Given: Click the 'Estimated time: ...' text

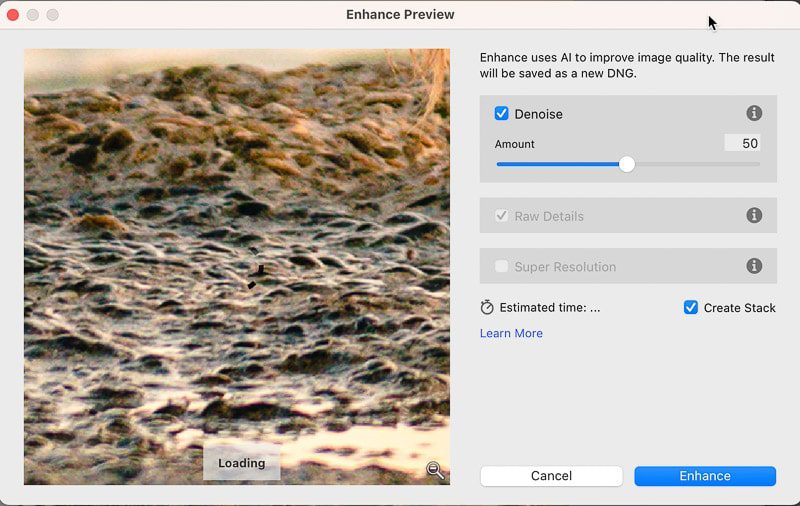Looking at the screenshot, I should point(549,308).
